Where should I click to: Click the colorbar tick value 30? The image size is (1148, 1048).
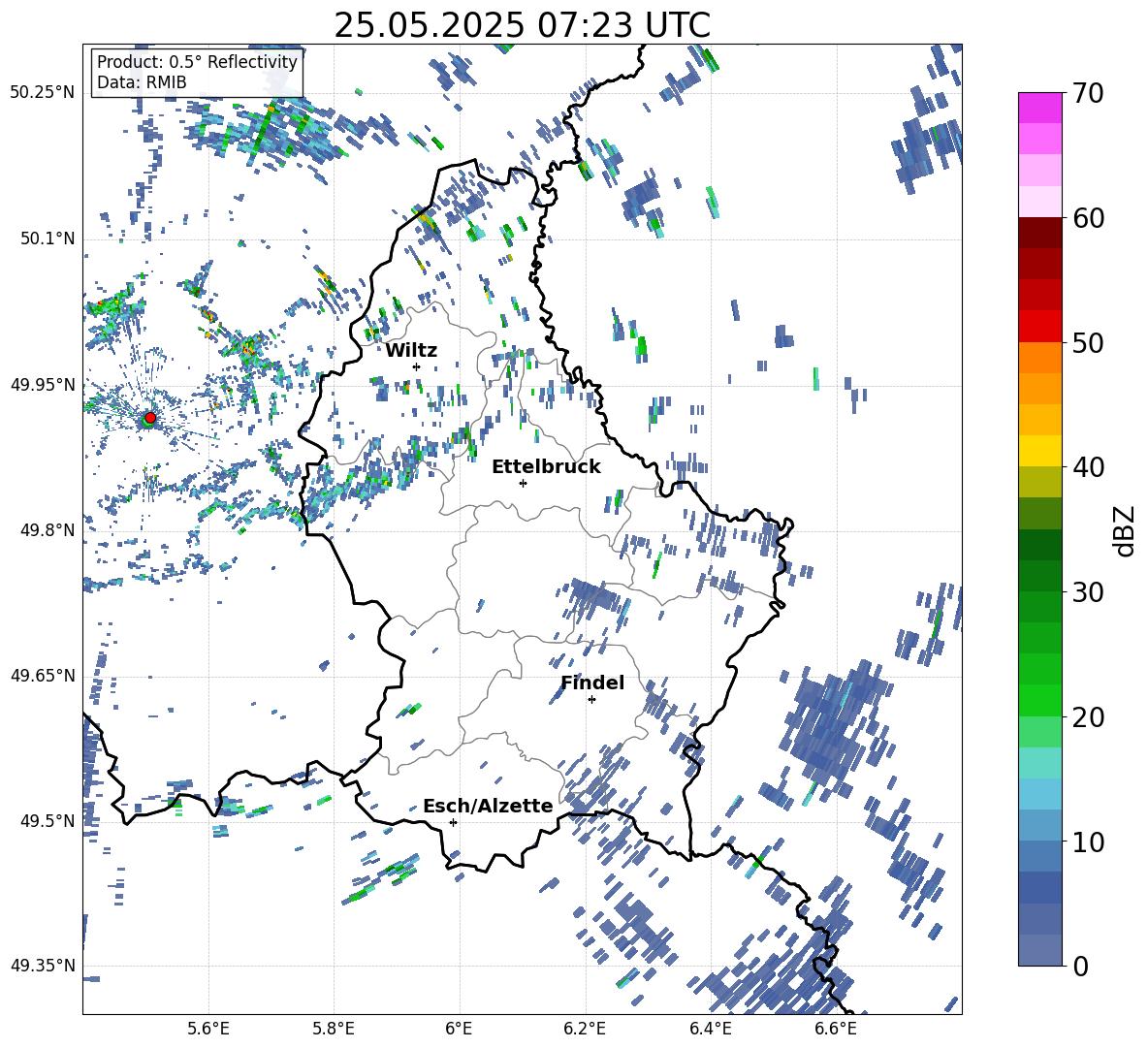[x=1088, y=592]
